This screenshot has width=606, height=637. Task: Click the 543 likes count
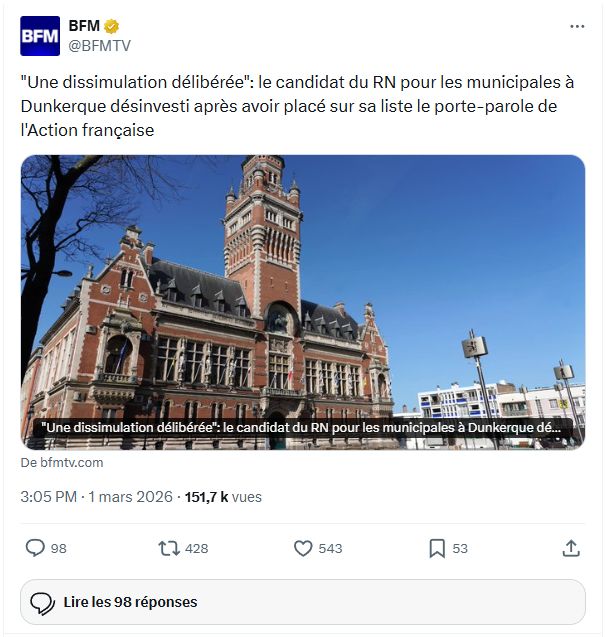click(330, 548)
